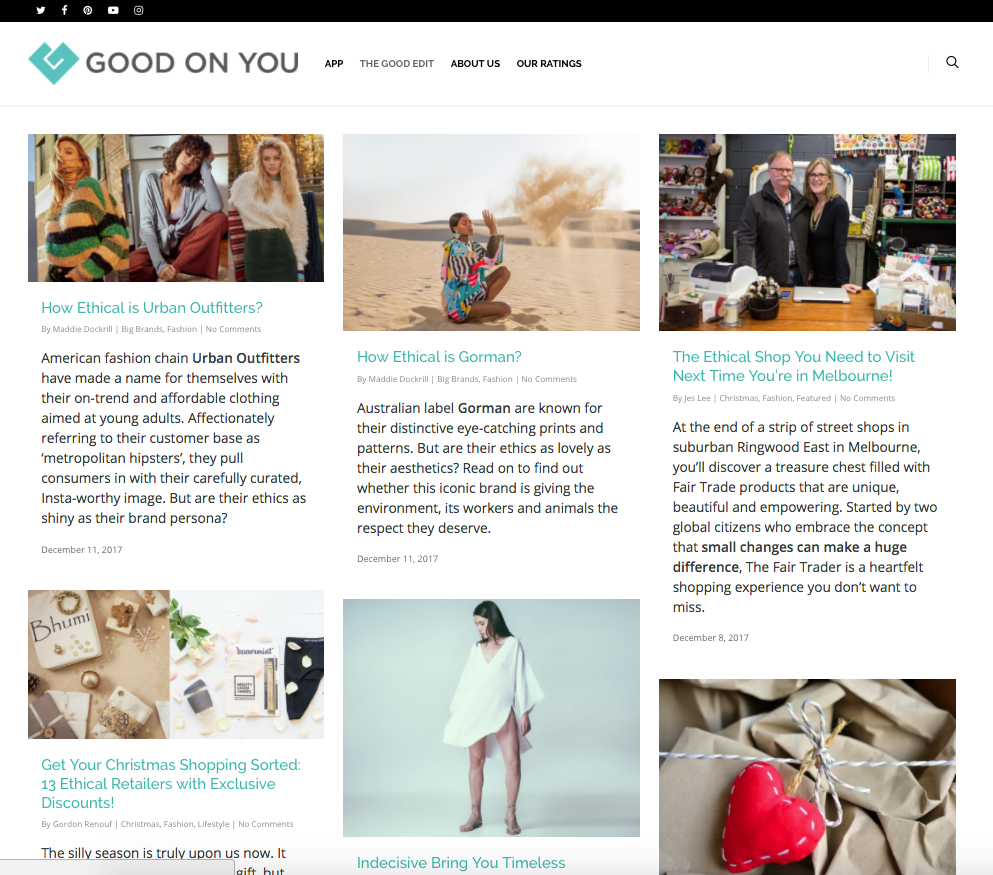Open the Pinterest social icon

(x=87, y=10)
